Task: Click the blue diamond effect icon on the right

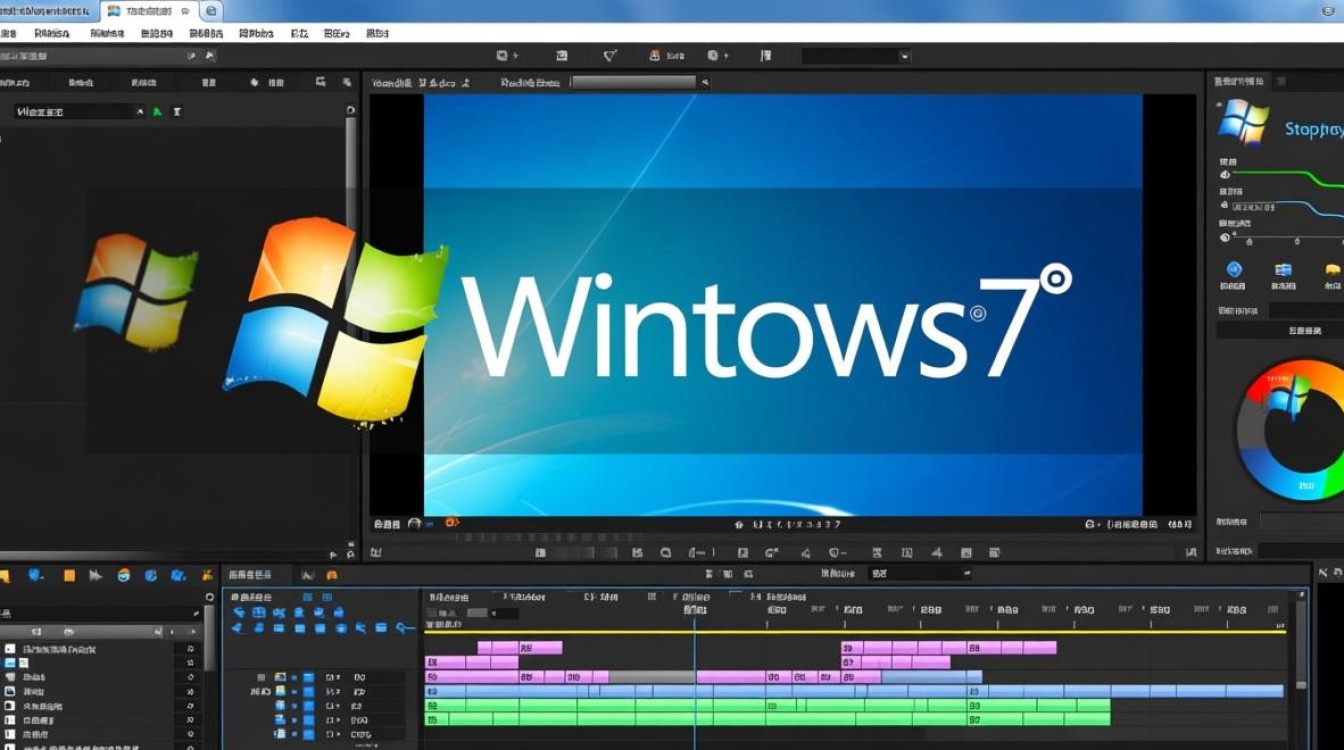Action: click(x=1234, y=270)
